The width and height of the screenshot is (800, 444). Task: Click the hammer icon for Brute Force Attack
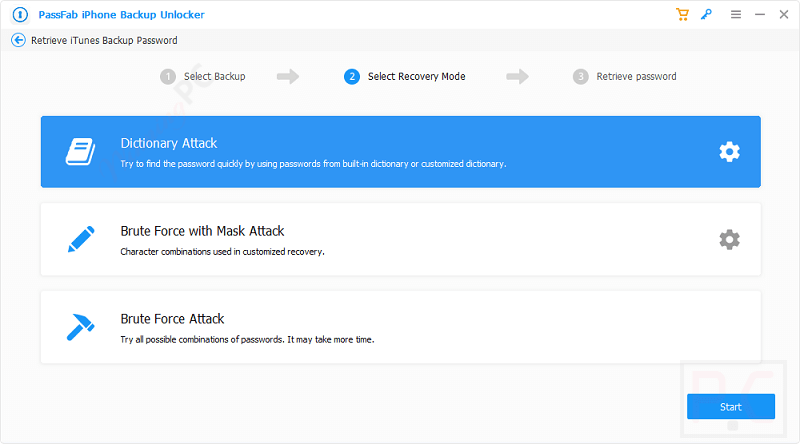[81, 327]
